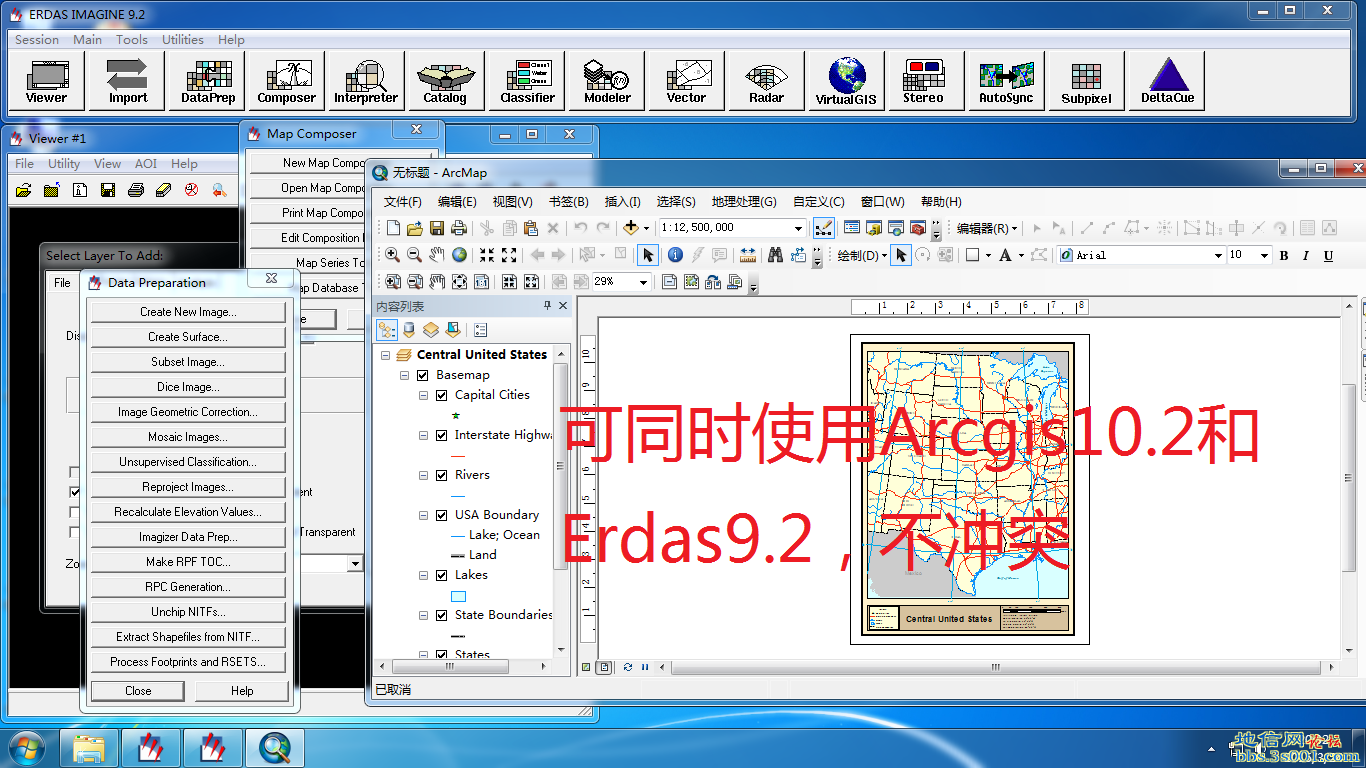Click Reproject Images button
1366x768 pixels.
pyautogui.click(x=188, y=487)
